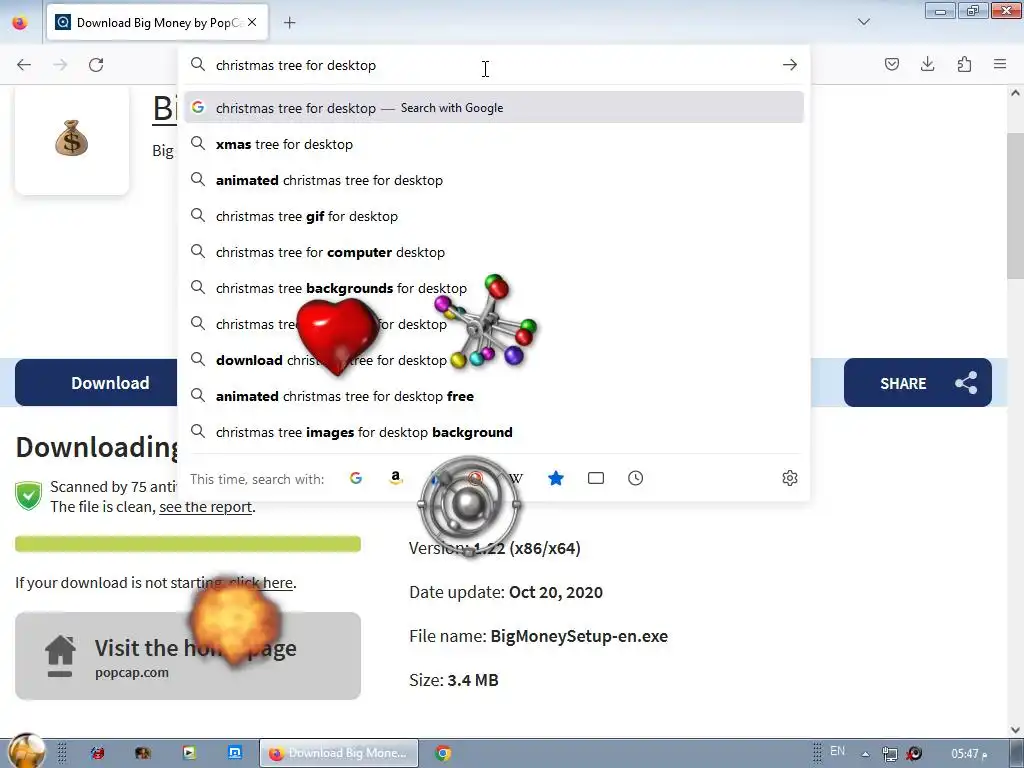Close the Download Big Money tab
The height and width of the screenshot is (768, 1024).
click(x=252, y=22)
